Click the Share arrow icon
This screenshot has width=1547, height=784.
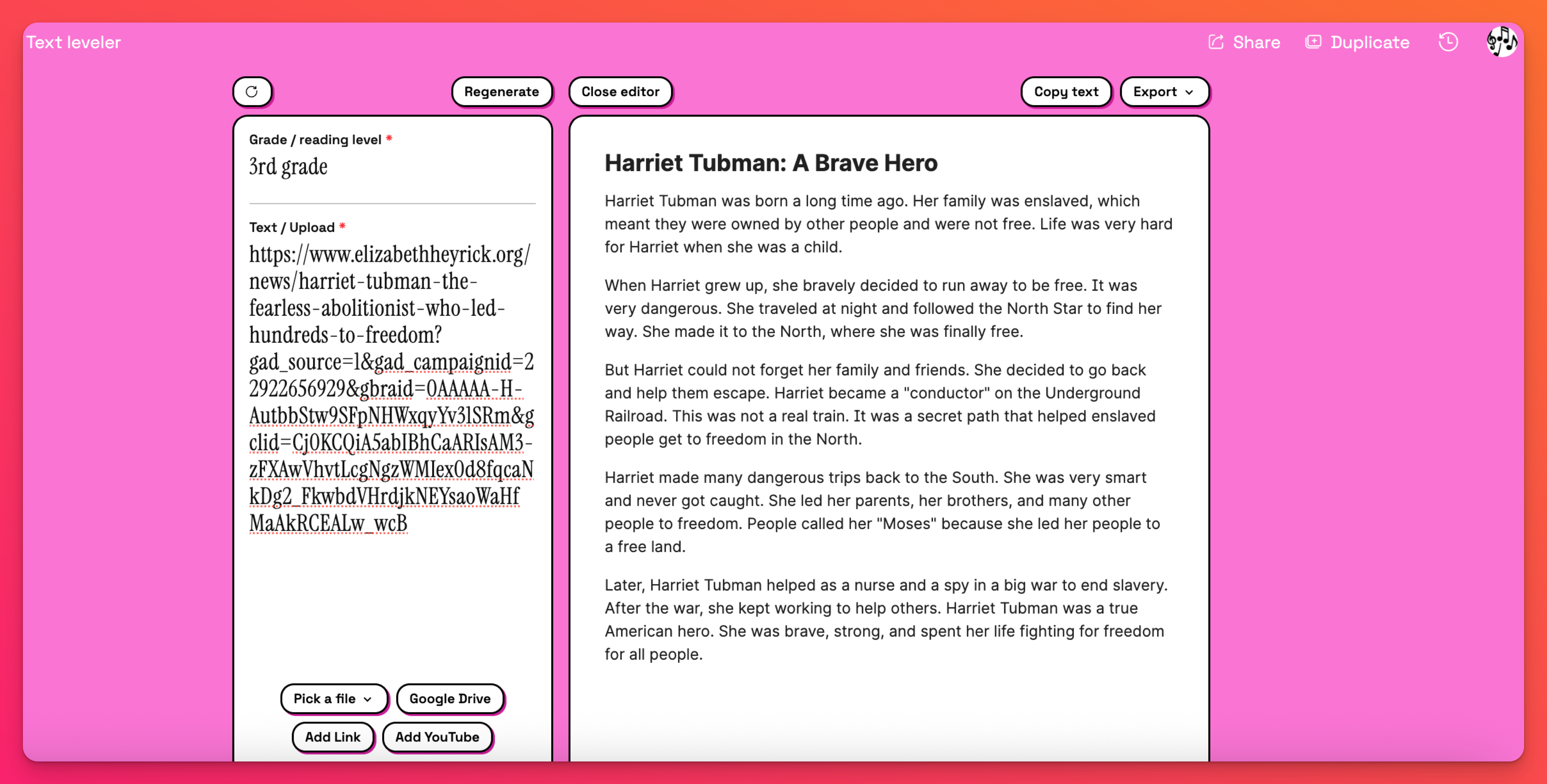(x=1215, y=42)
